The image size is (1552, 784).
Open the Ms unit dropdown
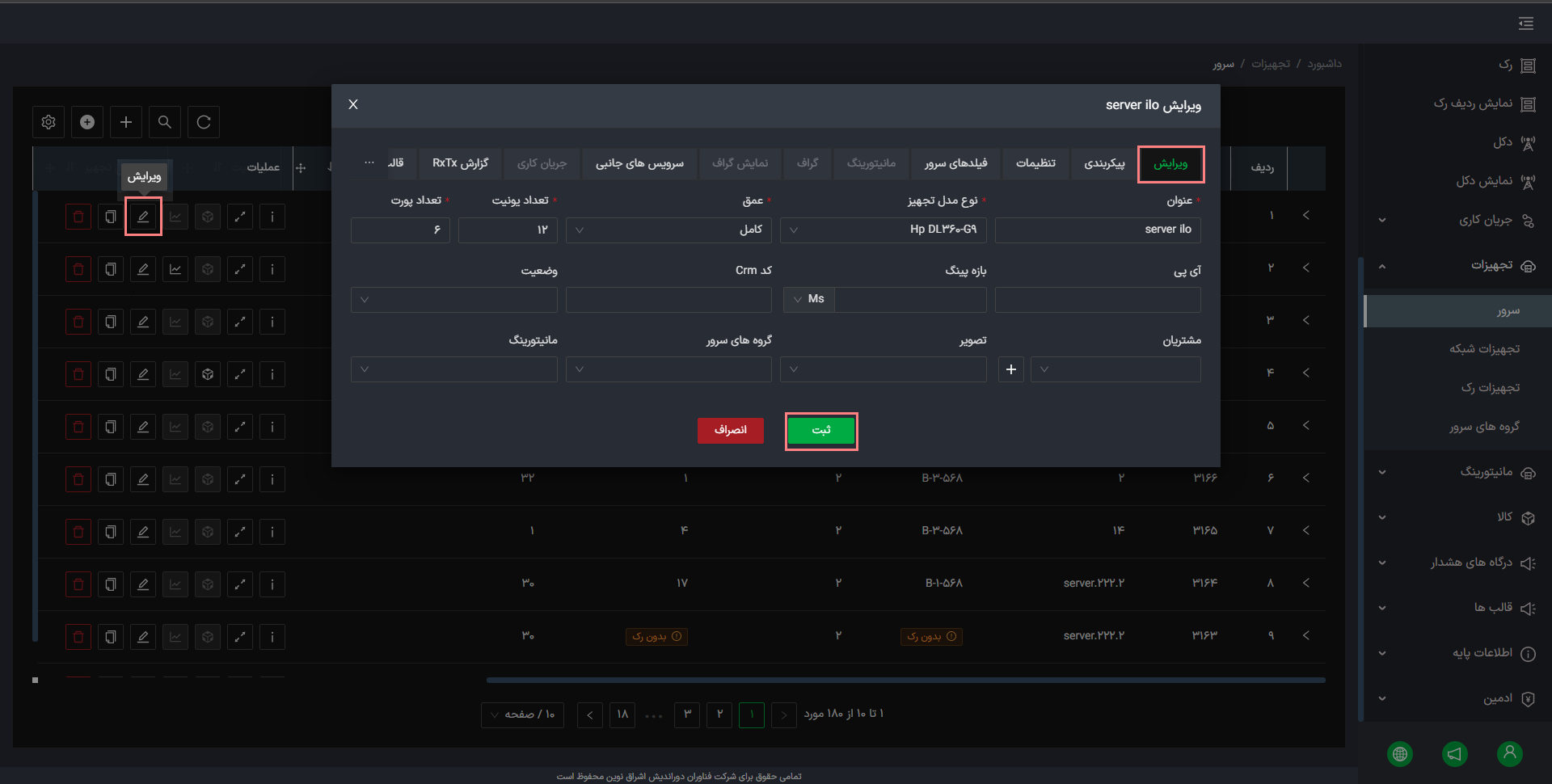pos(809,300)
